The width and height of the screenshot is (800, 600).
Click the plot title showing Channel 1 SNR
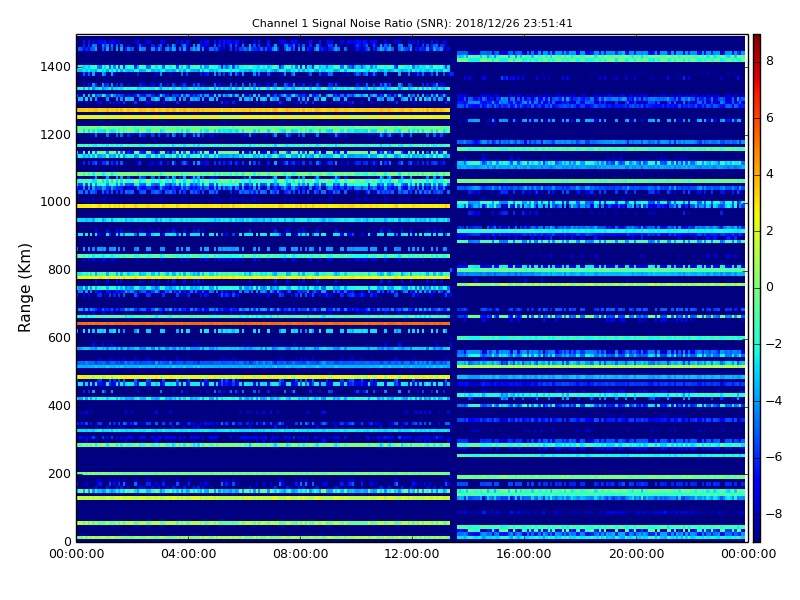click(x=412, y=23)
